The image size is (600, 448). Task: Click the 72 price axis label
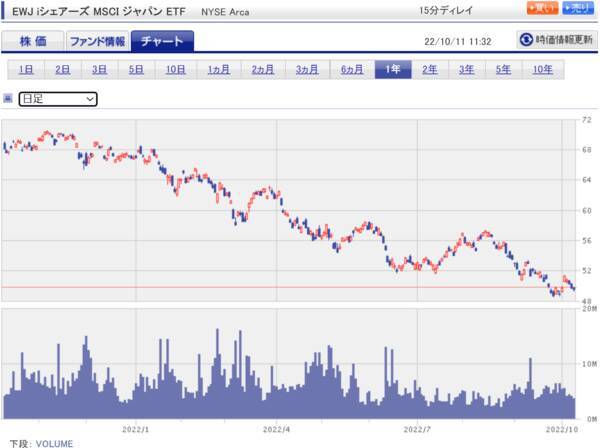[x=587, y=120]
